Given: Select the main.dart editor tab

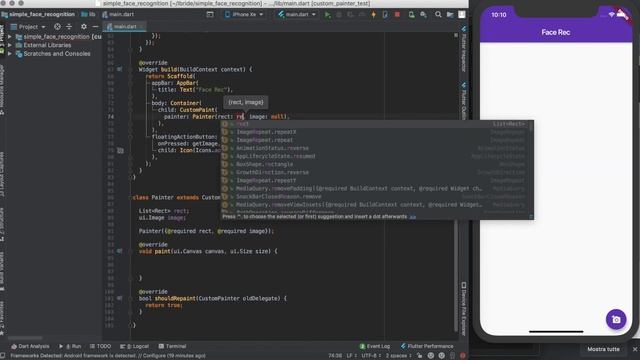Looking at the screenshot, I should click(125, 27).
